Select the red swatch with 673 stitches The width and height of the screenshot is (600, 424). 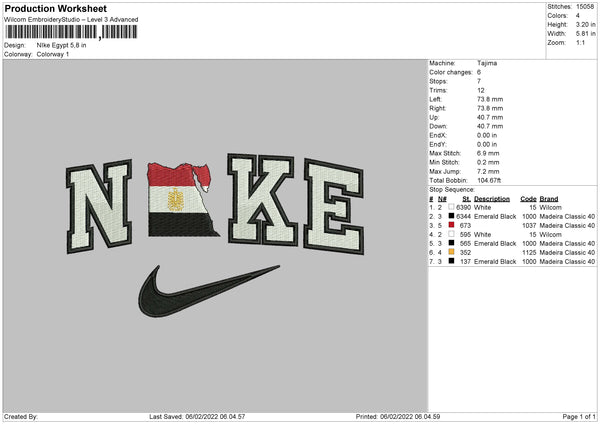(451, 225)
